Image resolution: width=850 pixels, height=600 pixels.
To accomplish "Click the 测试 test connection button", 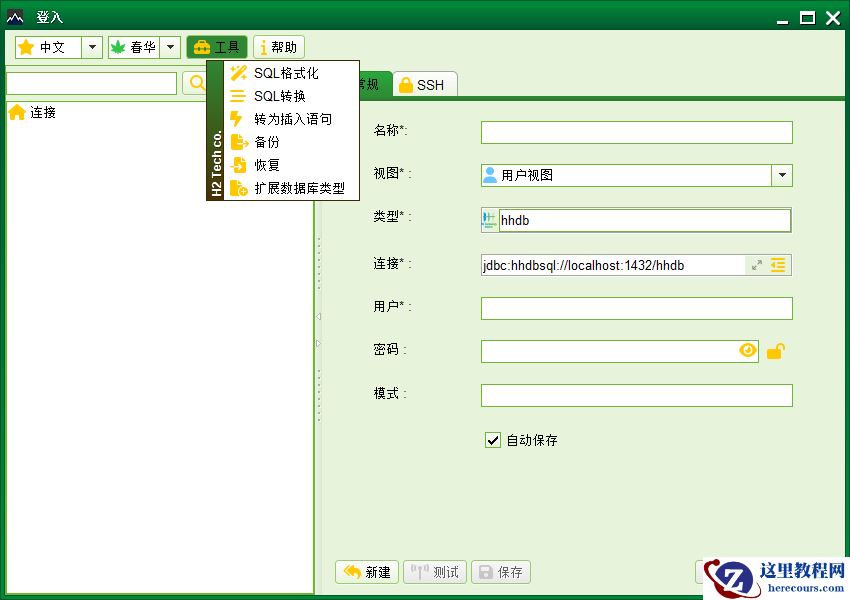I will (434, 571).
